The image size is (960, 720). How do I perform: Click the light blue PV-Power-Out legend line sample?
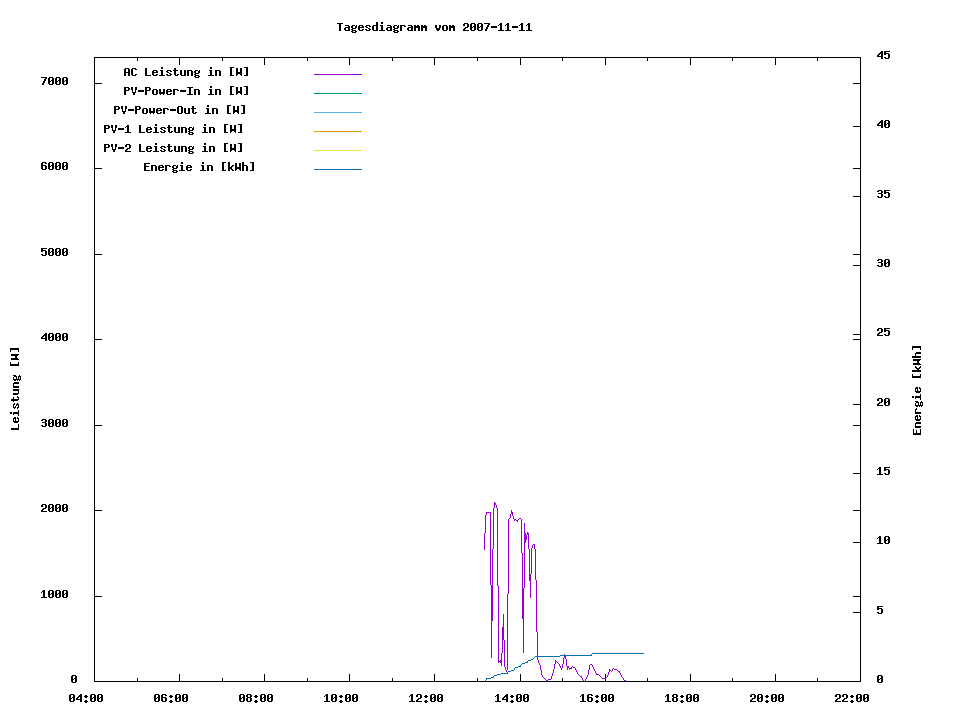click(x=337, y=112)
